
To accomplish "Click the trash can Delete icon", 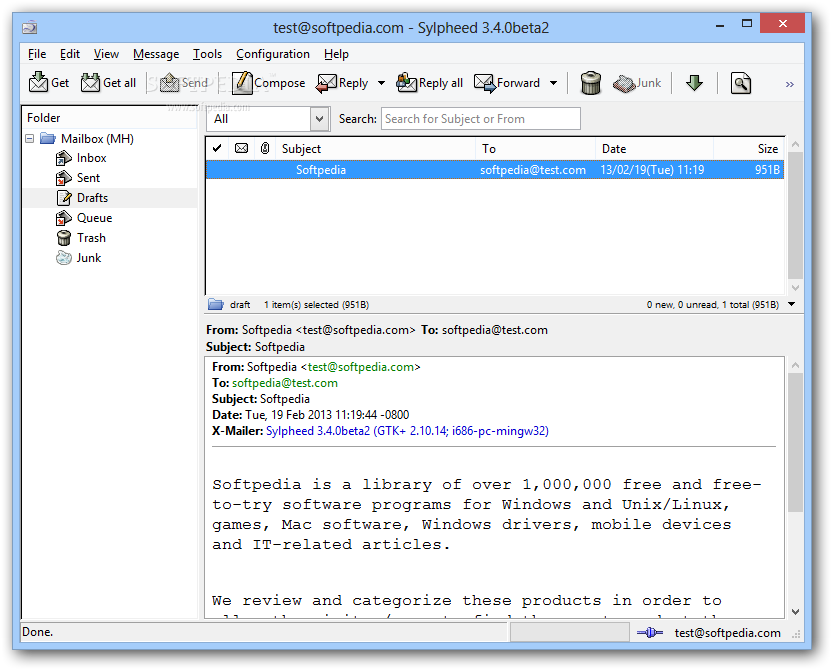I will (x=591, y=83).
